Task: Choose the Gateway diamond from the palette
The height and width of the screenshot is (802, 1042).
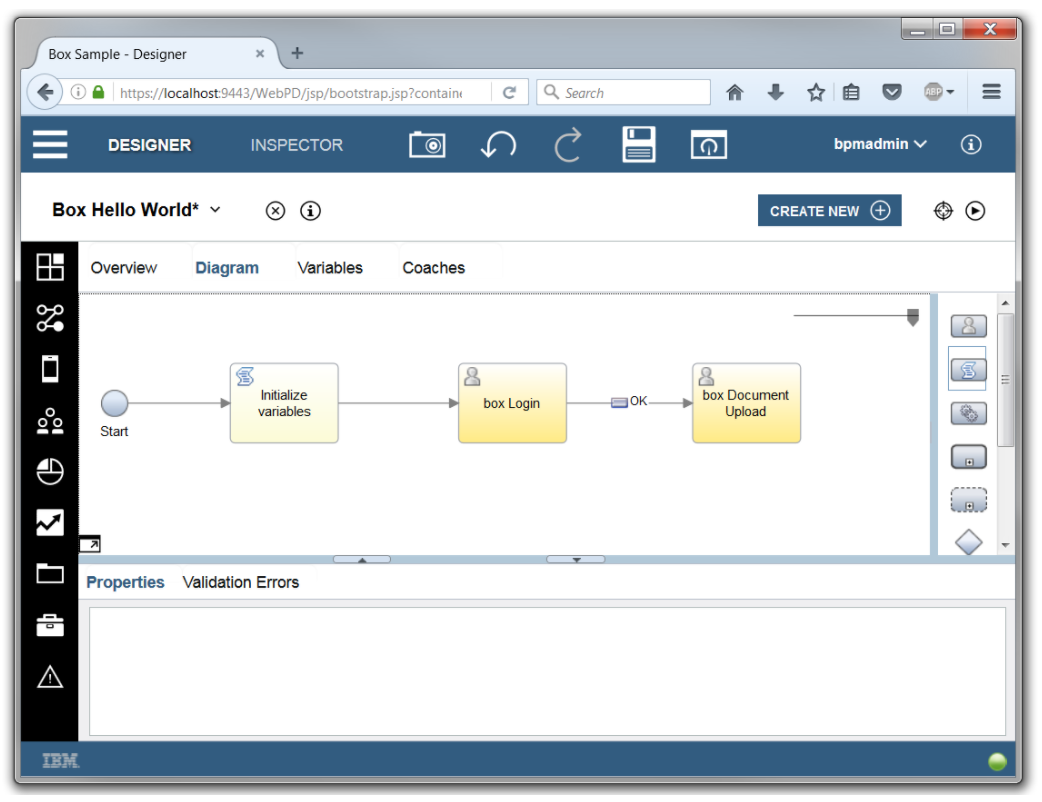Action: point(967,541)
